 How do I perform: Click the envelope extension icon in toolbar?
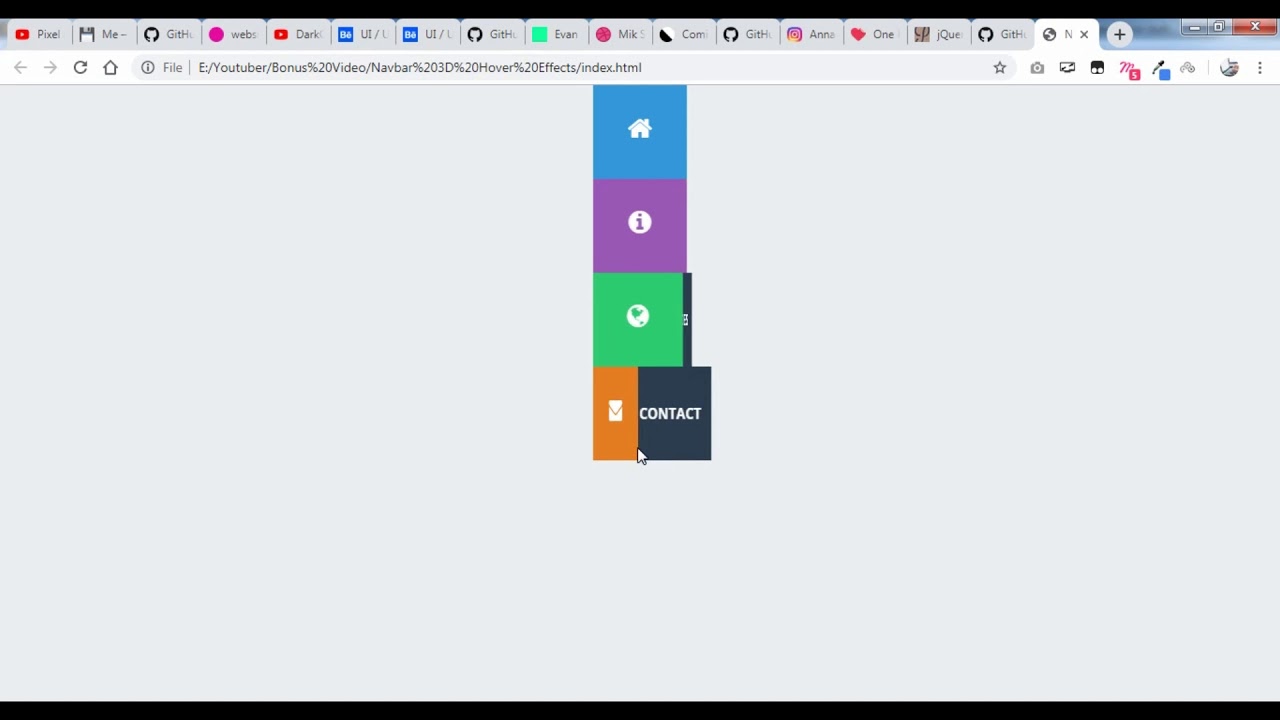coord(1067,67)
